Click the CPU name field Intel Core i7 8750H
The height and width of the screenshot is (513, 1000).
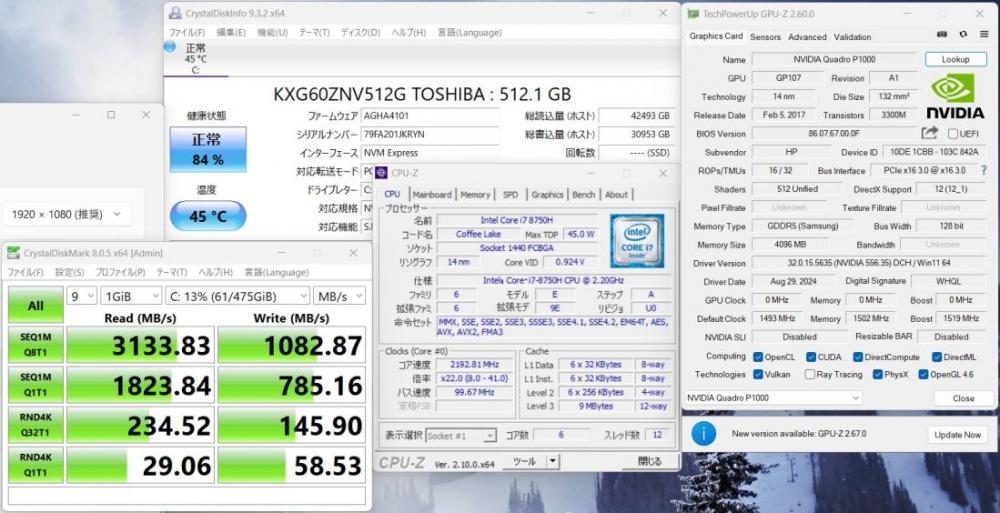[x=517, y=220]
